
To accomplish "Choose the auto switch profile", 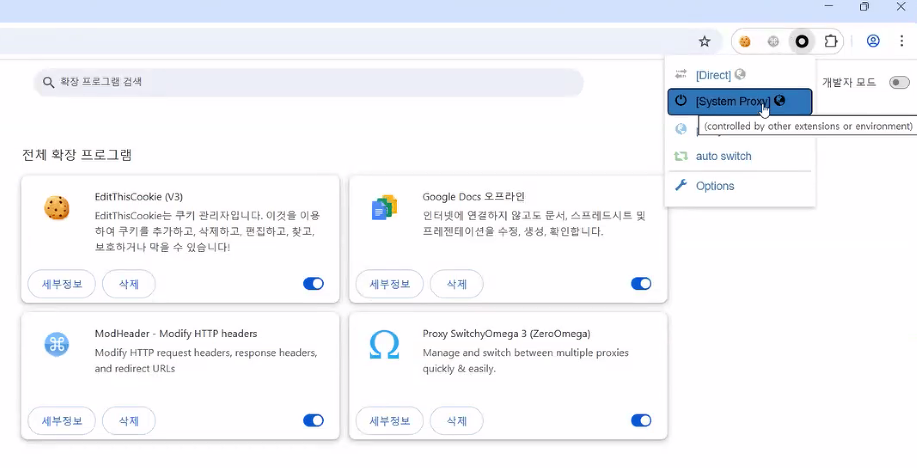I will 740,156.
